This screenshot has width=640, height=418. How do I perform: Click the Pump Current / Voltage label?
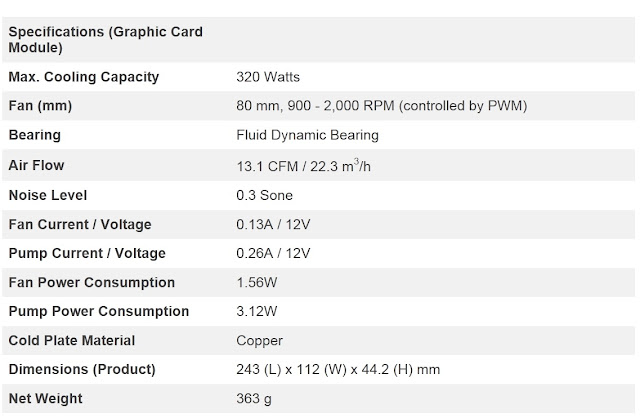[86, 253]
